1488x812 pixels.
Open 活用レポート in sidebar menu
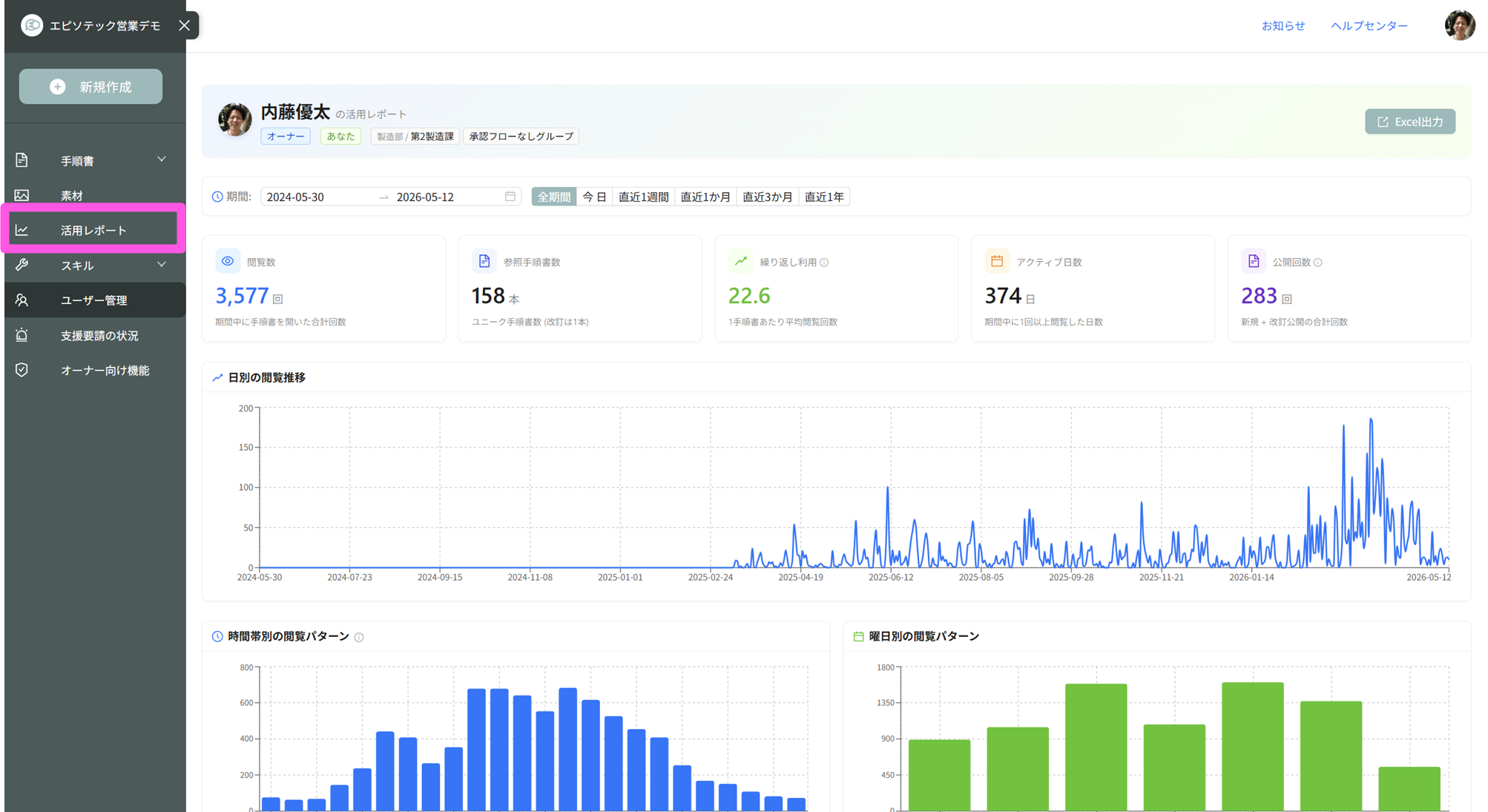93,231
